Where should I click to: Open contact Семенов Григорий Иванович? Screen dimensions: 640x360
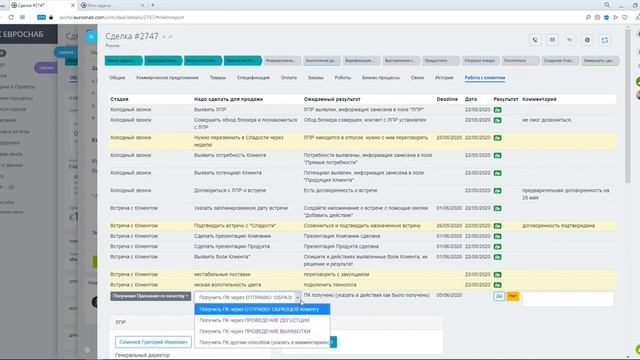coord(153,342)
